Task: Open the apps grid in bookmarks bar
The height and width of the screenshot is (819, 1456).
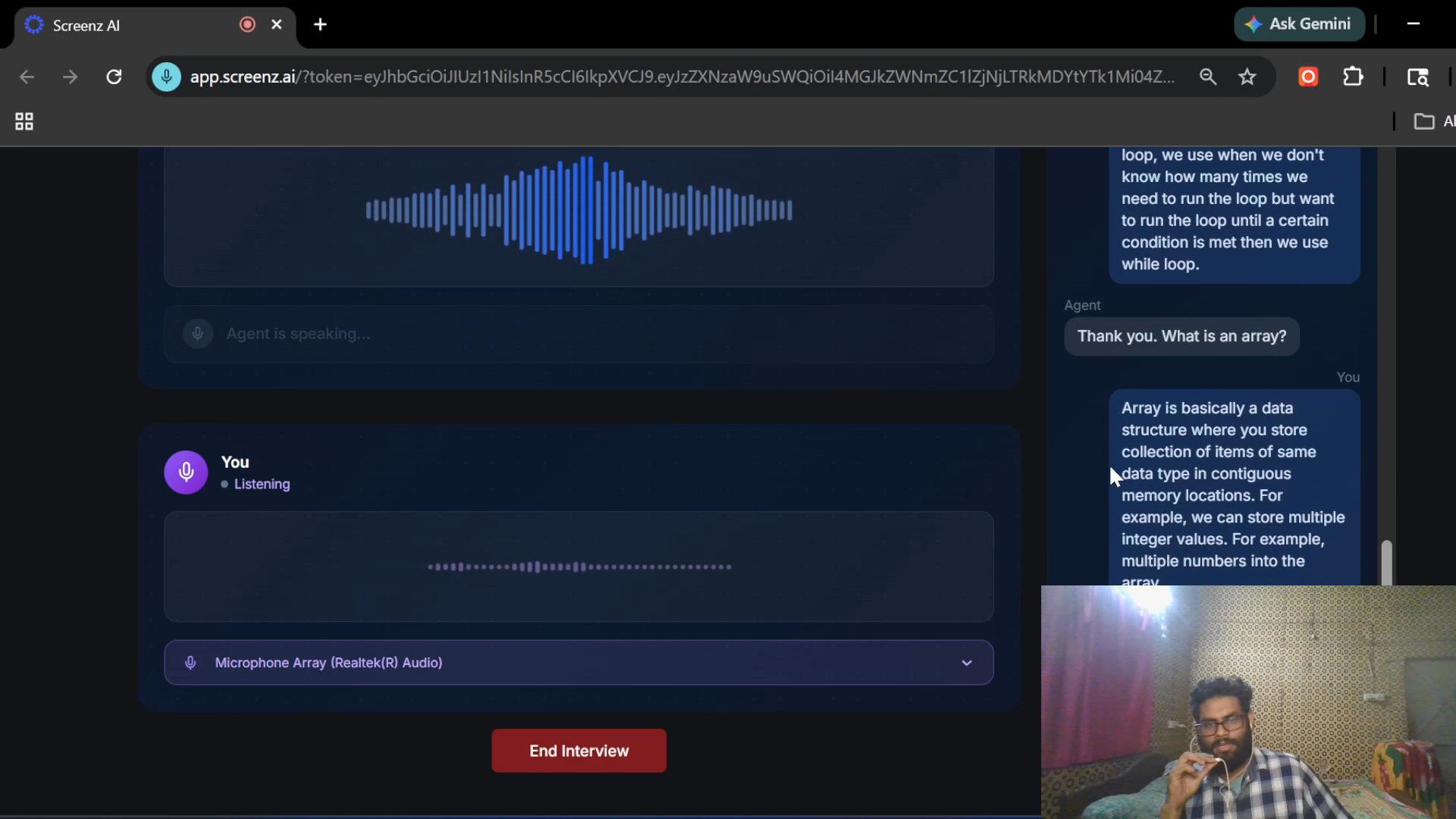Action: coord(24,121)
